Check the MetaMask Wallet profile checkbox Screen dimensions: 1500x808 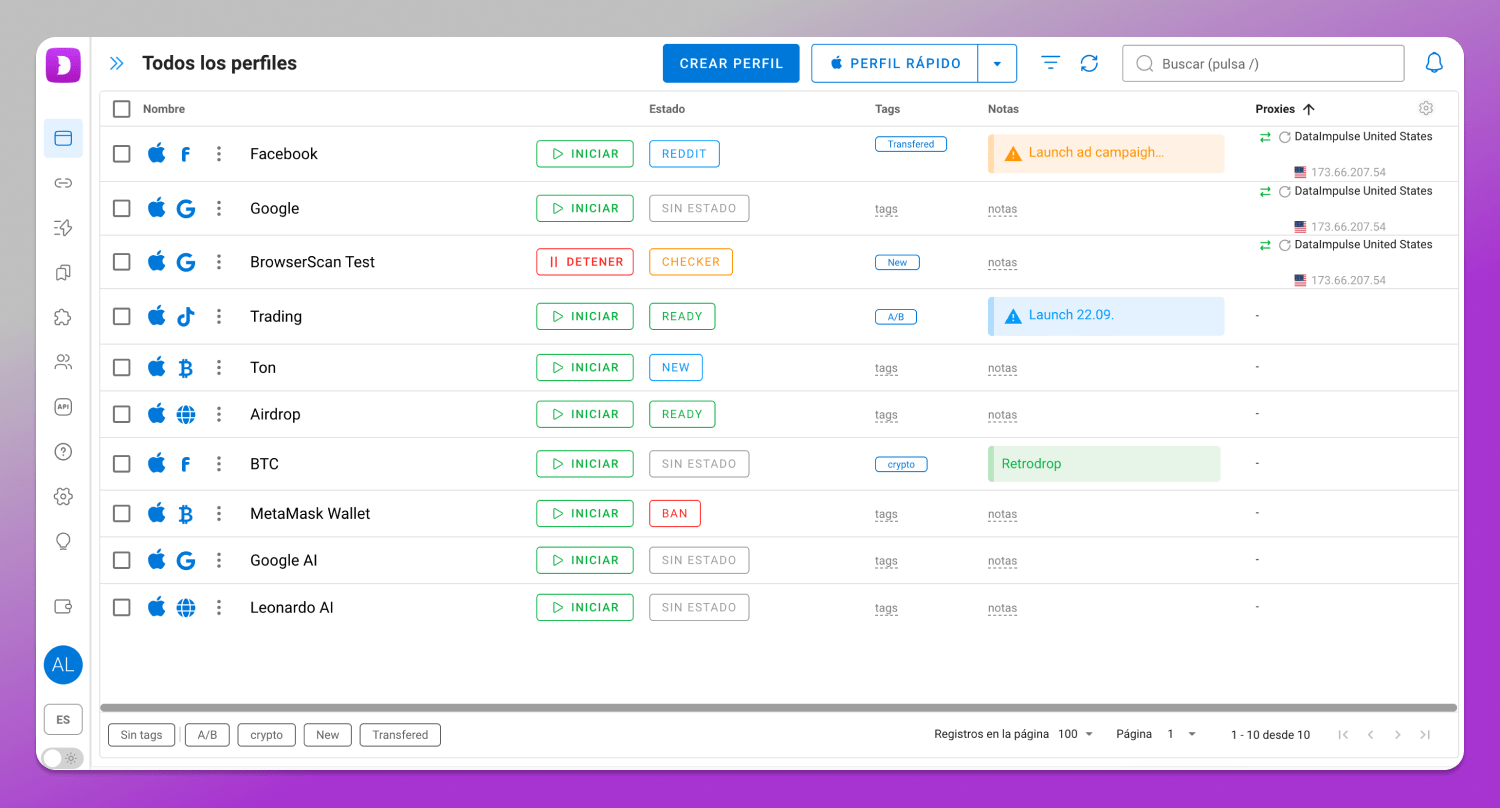pyautogui.click(x=122, y=513)
